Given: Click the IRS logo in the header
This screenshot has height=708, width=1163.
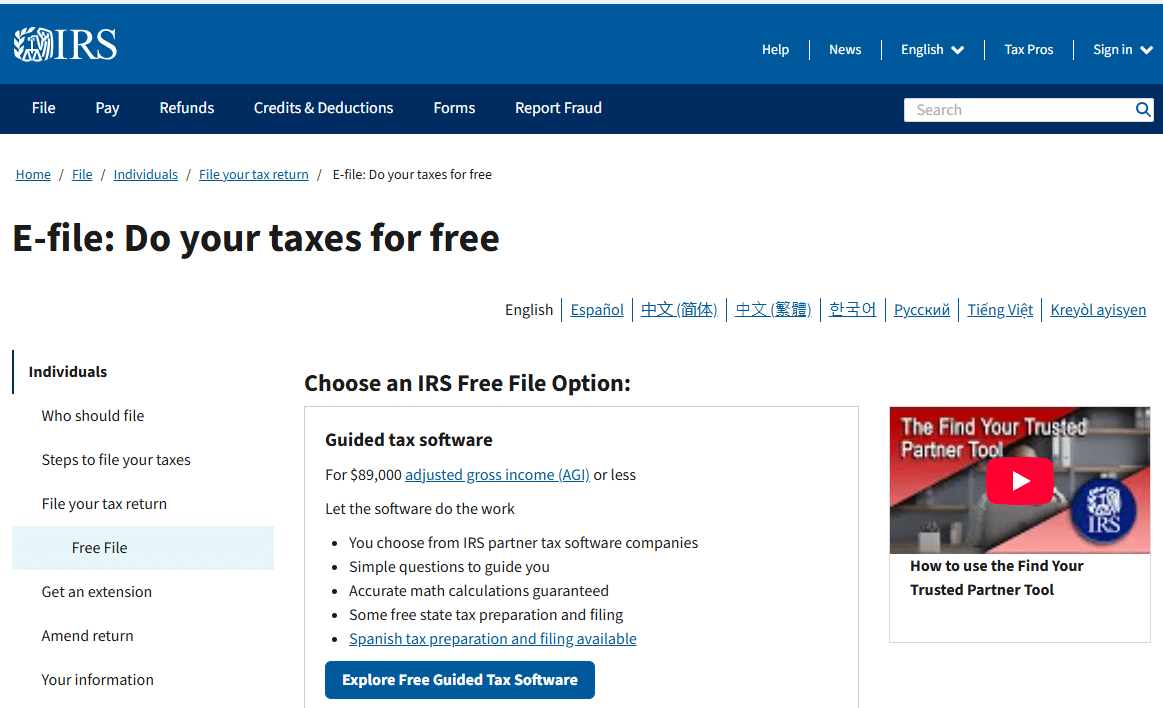Looking at the screenshot, I should coord(64,43).
